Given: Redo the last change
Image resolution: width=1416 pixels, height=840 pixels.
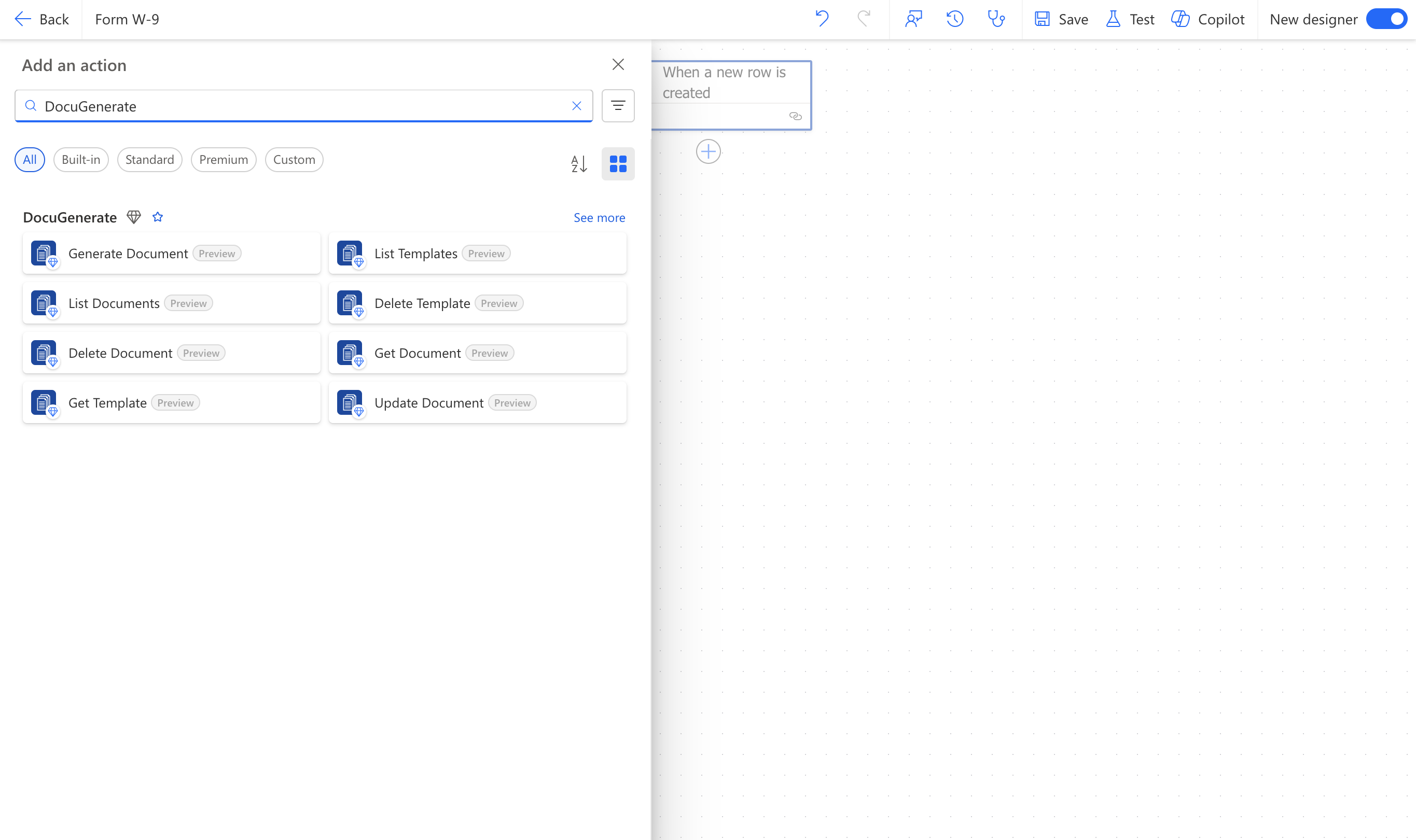Looking at the screenshot, I should 864,19.
